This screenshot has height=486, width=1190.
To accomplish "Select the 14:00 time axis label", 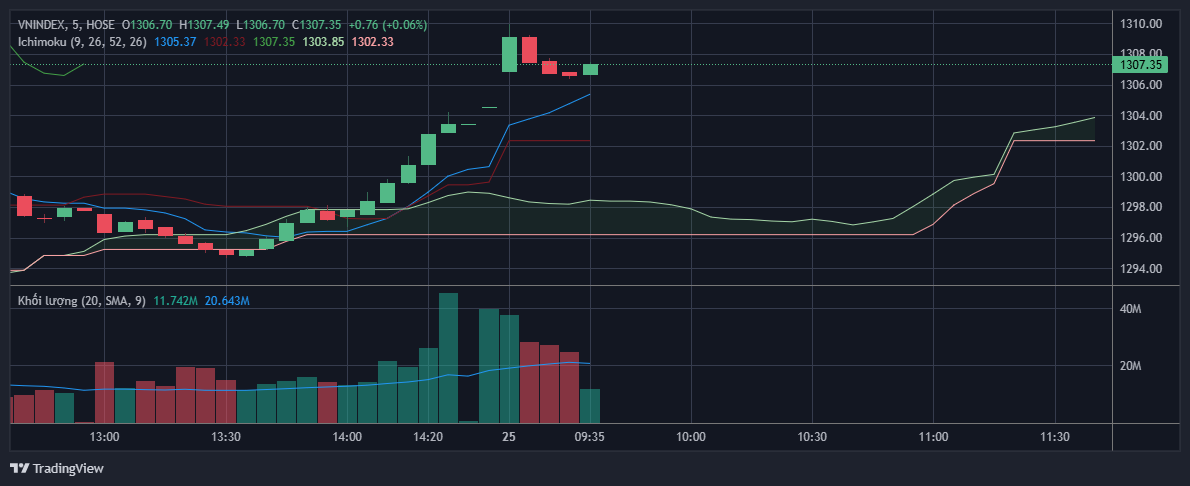I will point(347,437).
